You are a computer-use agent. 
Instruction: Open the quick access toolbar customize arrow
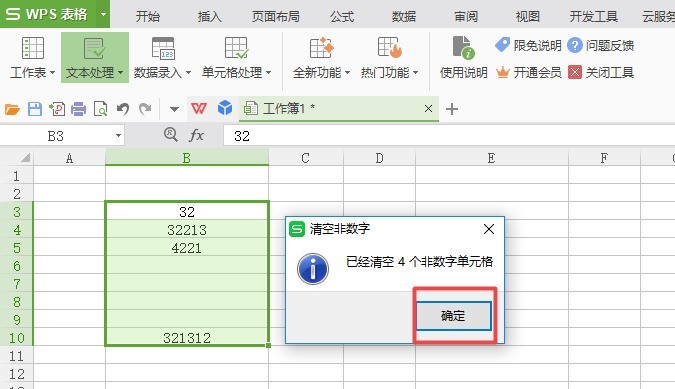pyautogui.click(x=174, y=109)
